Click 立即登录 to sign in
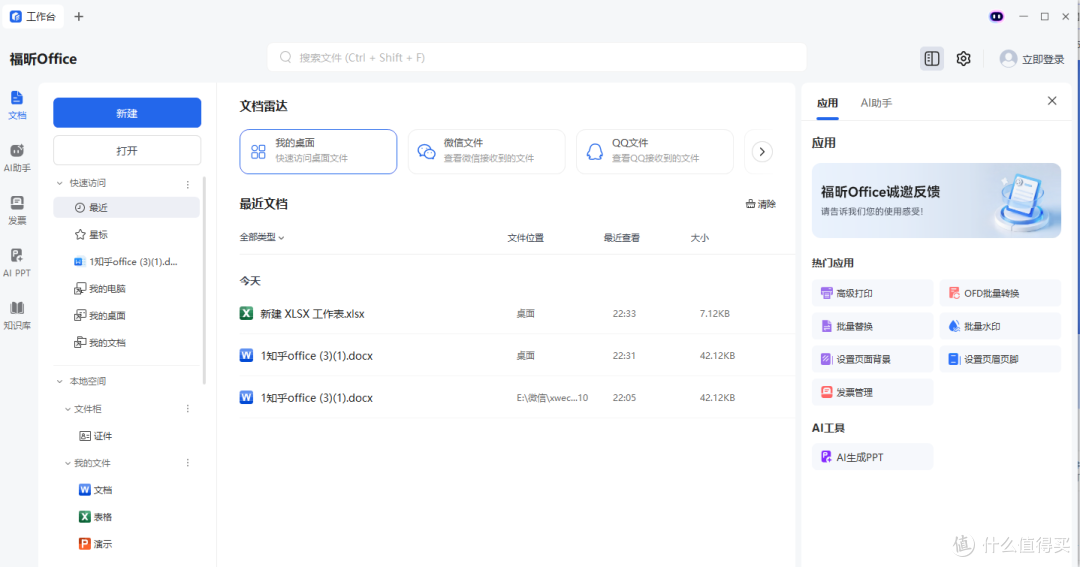Screen dimensions: 1080x567 point(1043,59)
